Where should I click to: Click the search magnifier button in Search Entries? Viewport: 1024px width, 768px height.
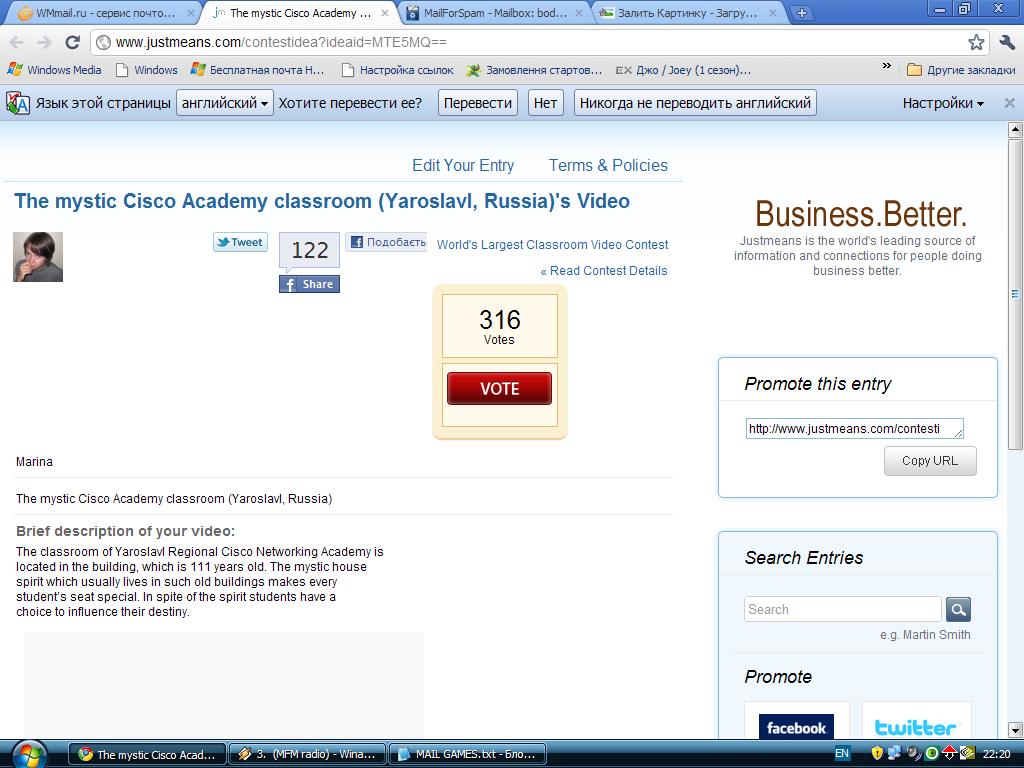point(958,609)
